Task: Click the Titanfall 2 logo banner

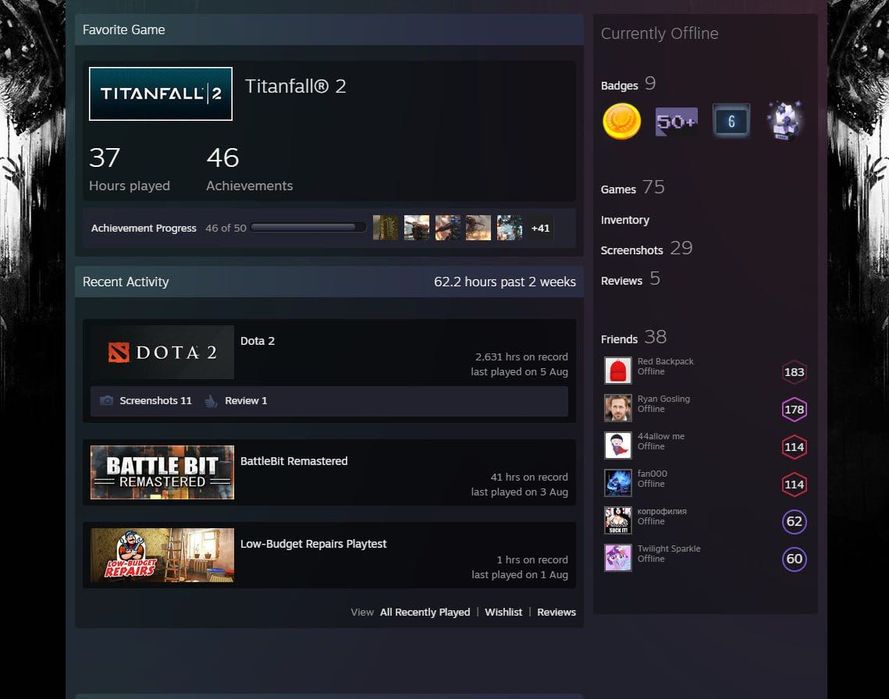Action: pyautogui.click(x=160, y=94)
